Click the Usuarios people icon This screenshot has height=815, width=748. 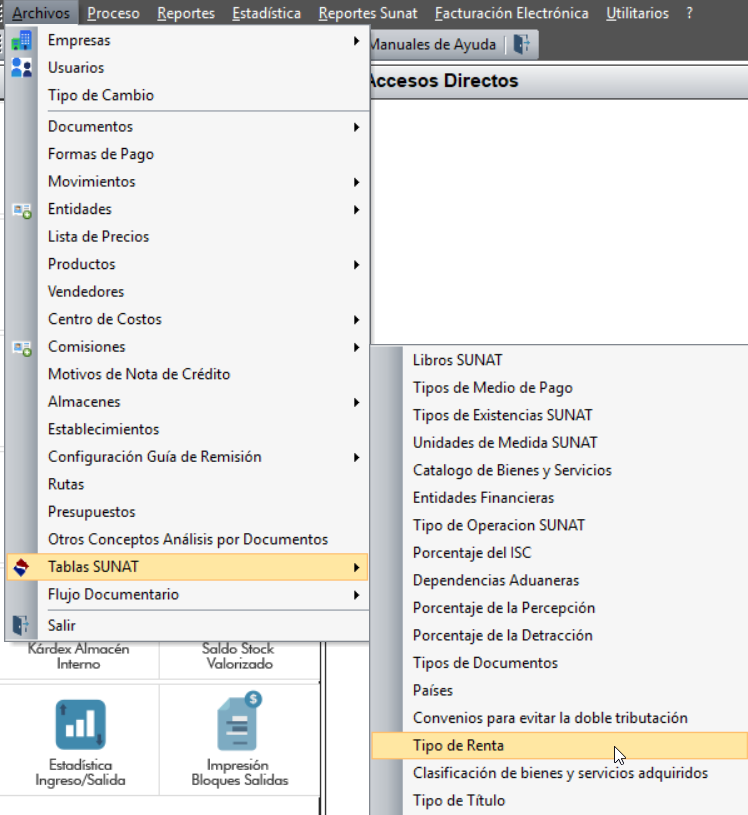[21, 68]
